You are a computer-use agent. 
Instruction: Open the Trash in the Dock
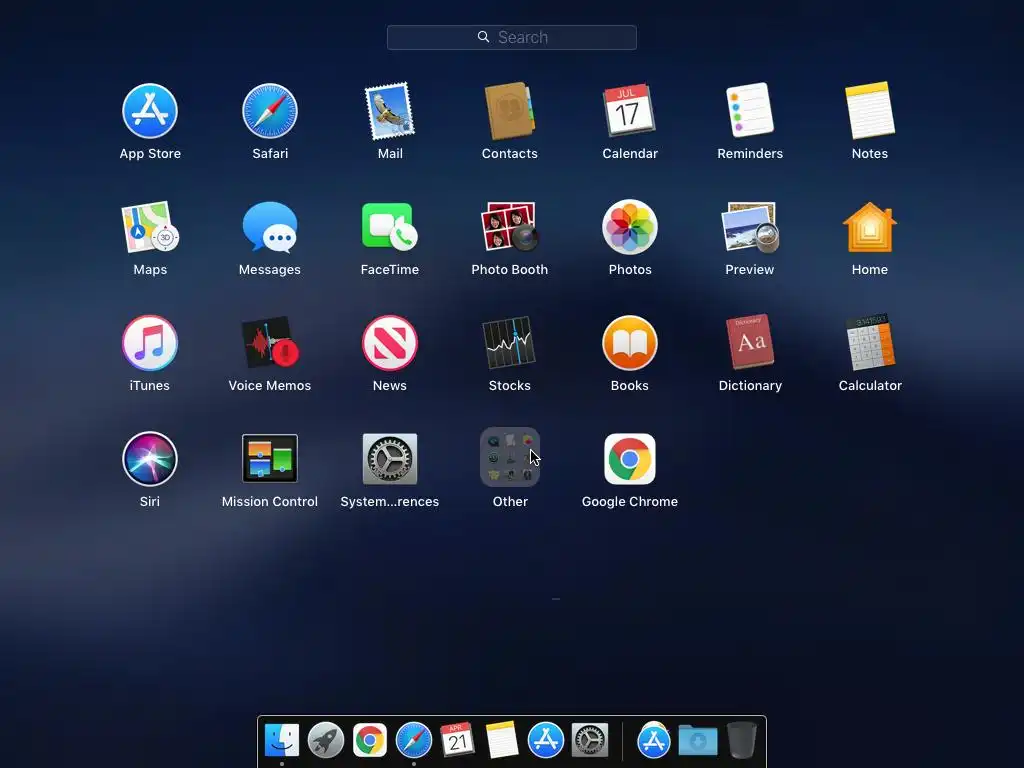pyautogui.click(x=742, y=741)
